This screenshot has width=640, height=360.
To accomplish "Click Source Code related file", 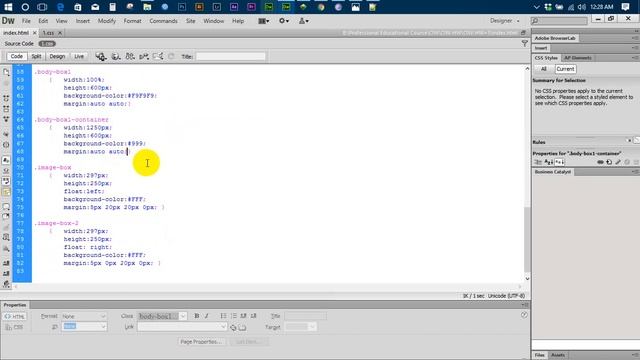I will pos(19,44).
